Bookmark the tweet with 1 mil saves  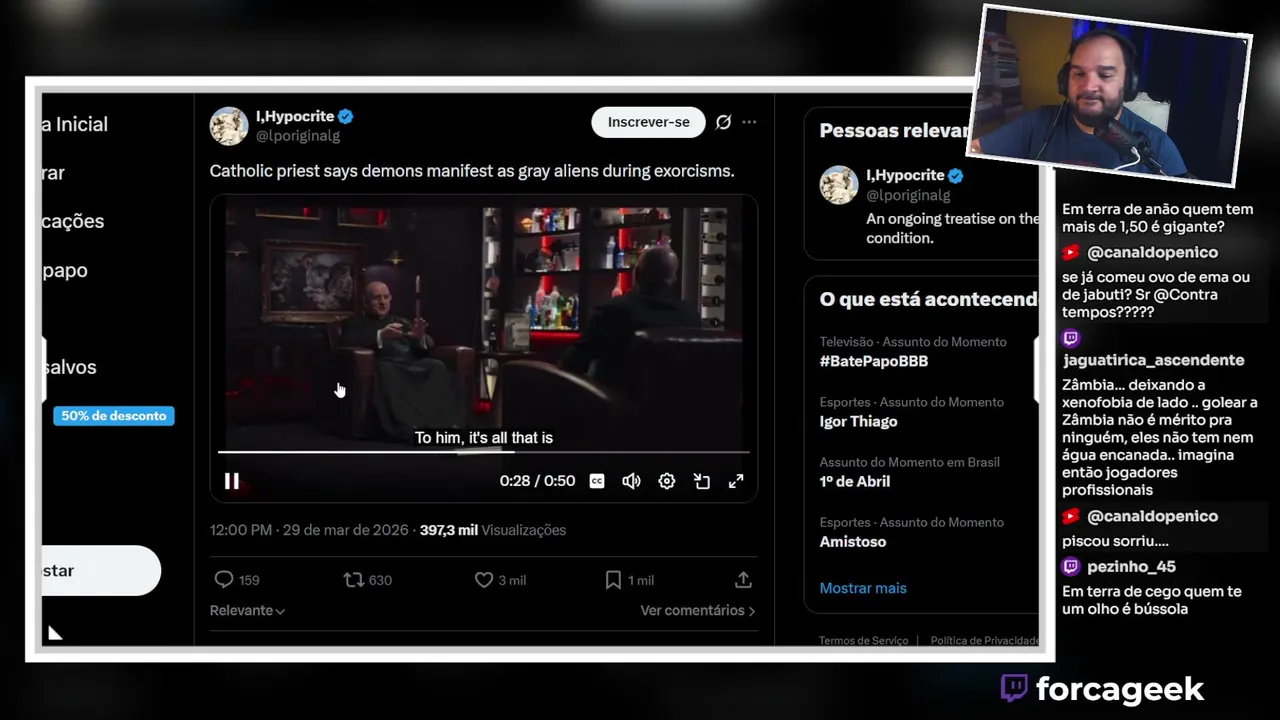629,580
